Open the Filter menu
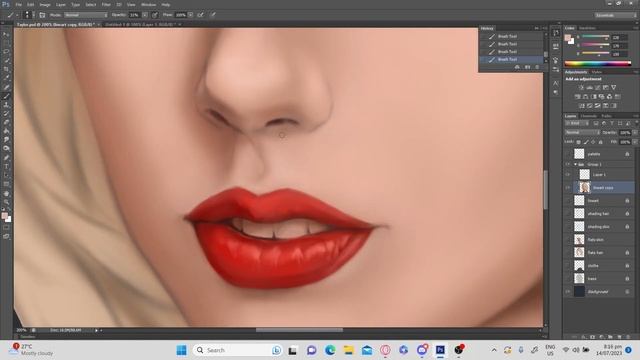 point(106,4)
